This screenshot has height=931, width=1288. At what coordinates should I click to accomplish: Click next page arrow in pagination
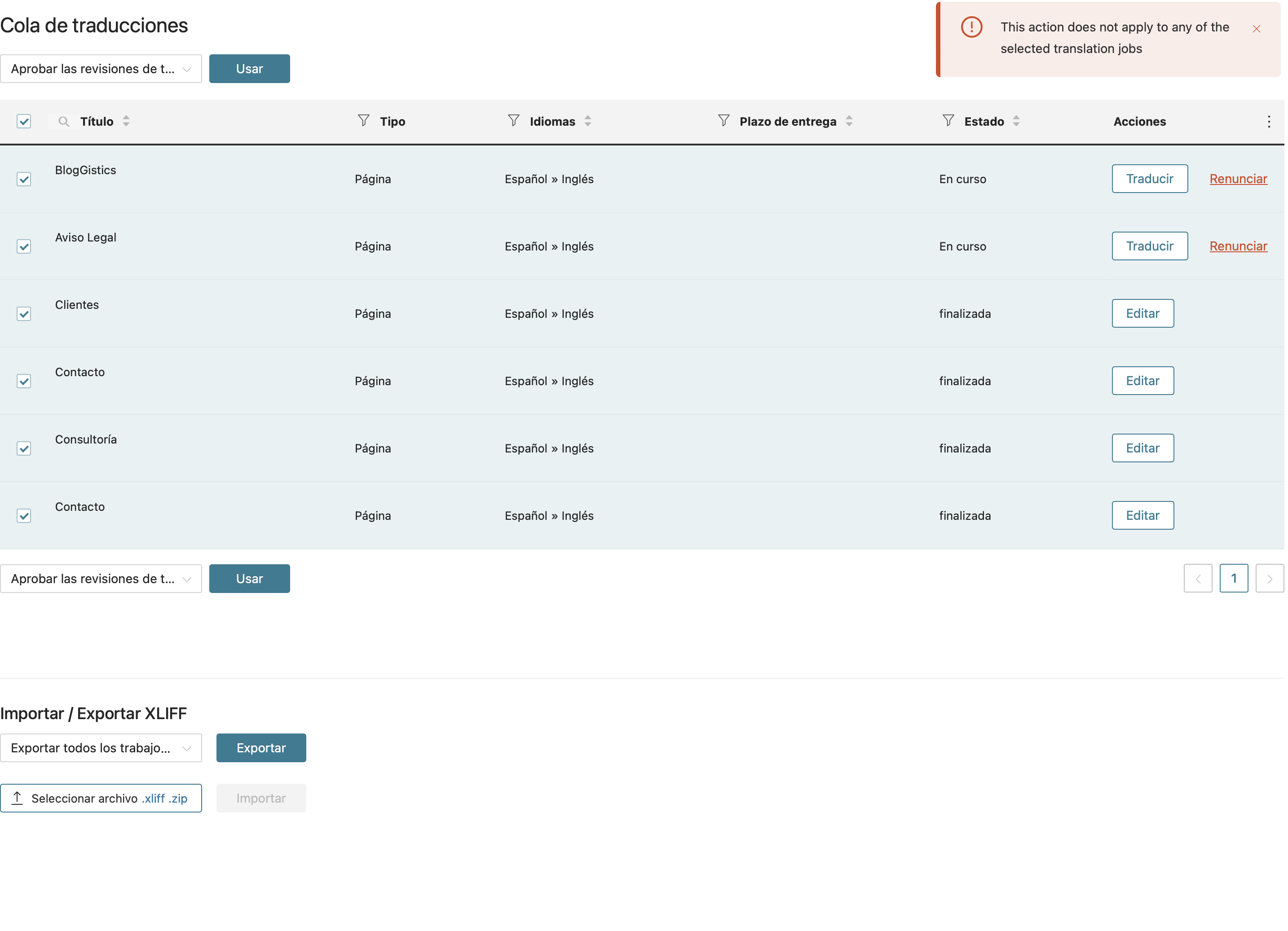(1269, 579)
